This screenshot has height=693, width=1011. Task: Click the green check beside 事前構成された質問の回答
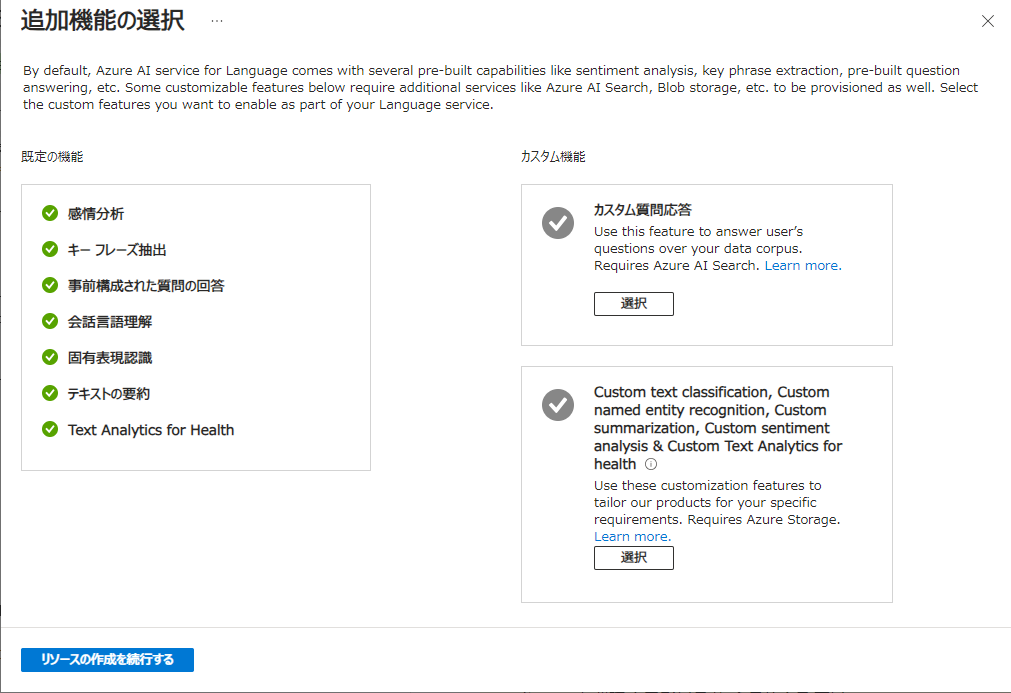coord(50,285)
